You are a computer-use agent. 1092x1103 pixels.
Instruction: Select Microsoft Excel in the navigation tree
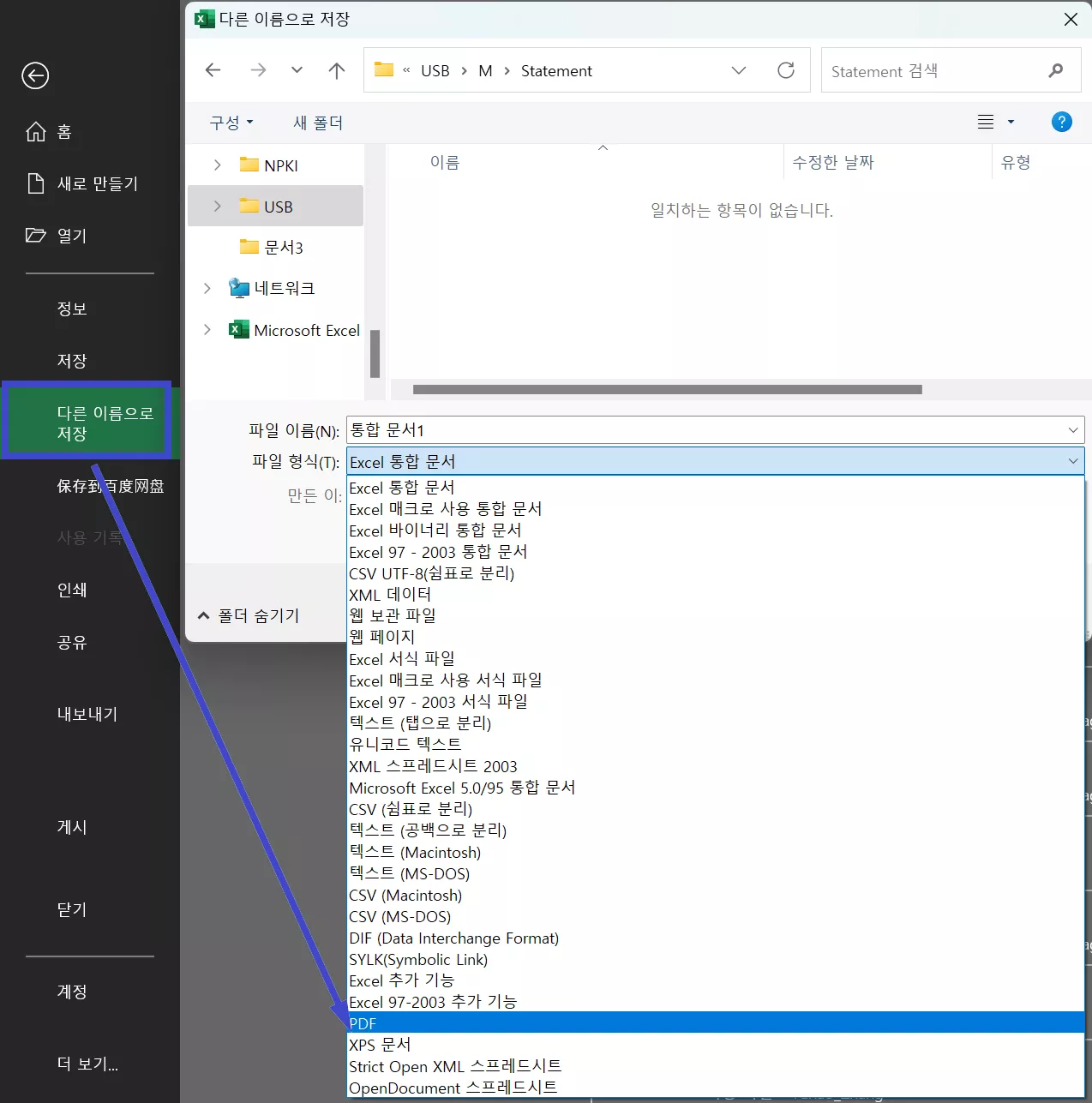click(294, 330)
